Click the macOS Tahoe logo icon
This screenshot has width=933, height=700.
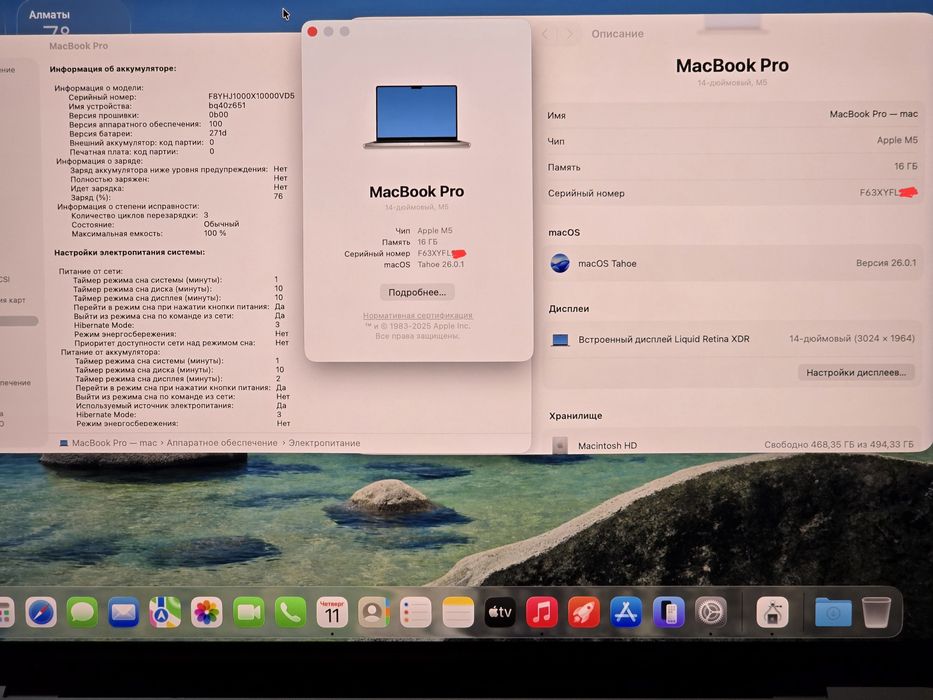(560, 263)
